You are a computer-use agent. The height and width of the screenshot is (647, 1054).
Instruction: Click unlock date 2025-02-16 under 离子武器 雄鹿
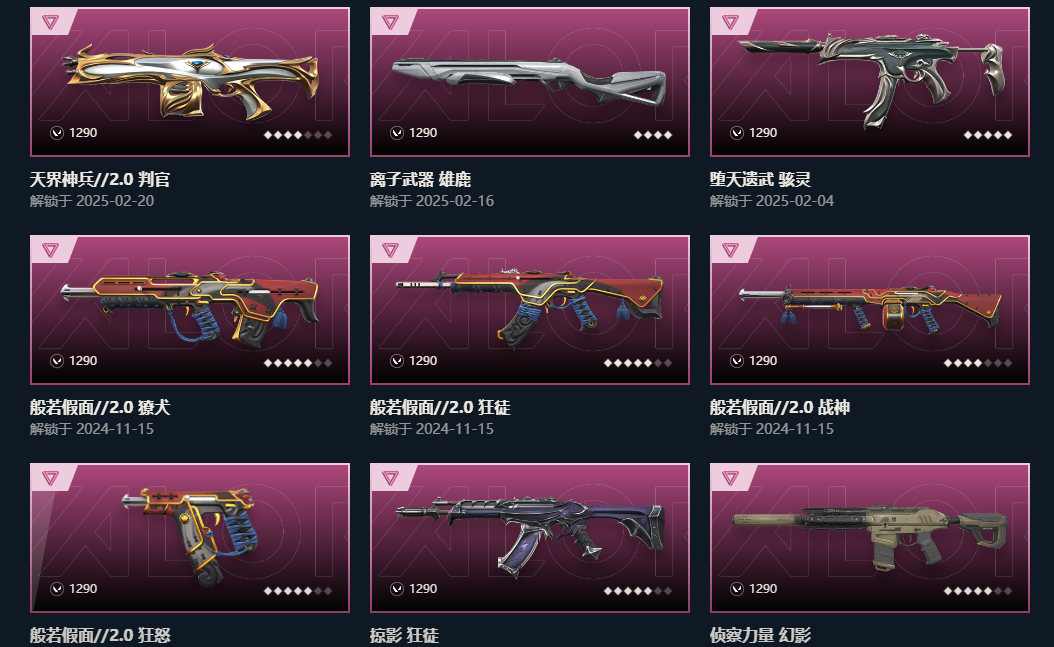tap(454, 201)
